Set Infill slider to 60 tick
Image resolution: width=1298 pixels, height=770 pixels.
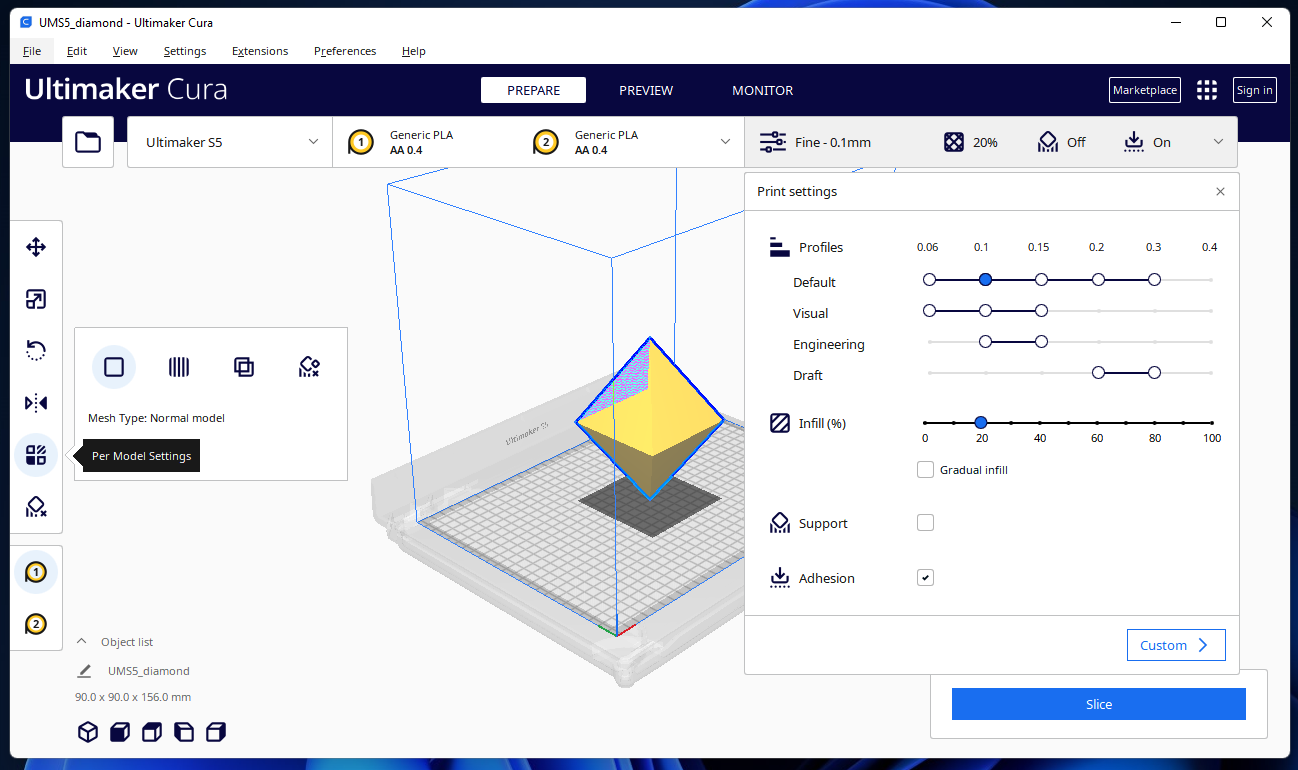[x=1097, y=423]
